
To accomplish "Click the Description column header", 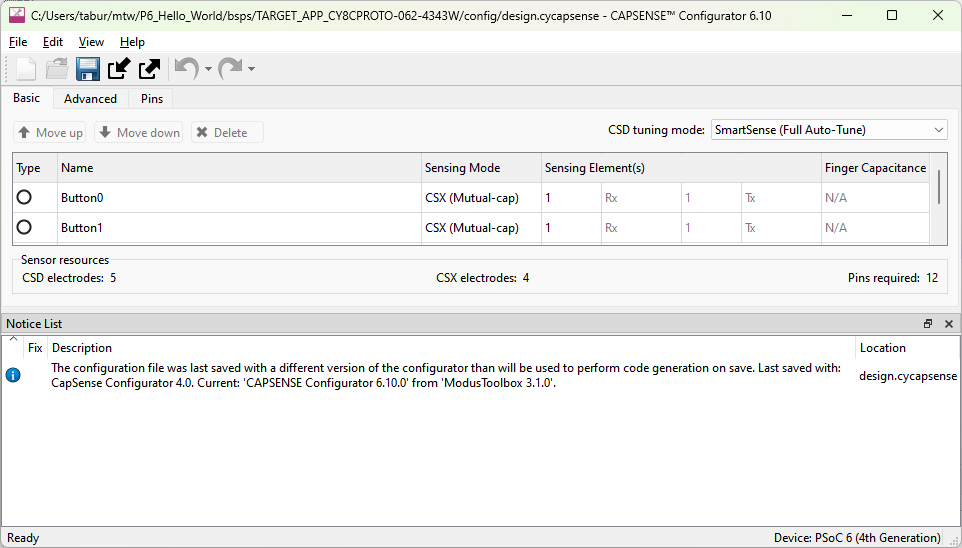I will tap(451, 348).
